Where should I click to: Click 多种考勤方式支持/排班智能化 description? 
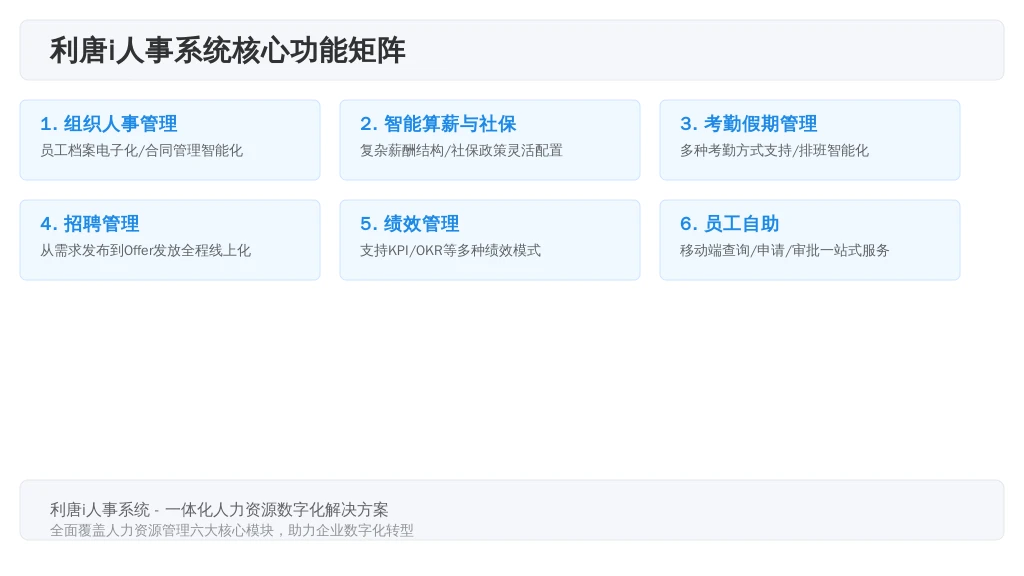(x=774, y=151)
